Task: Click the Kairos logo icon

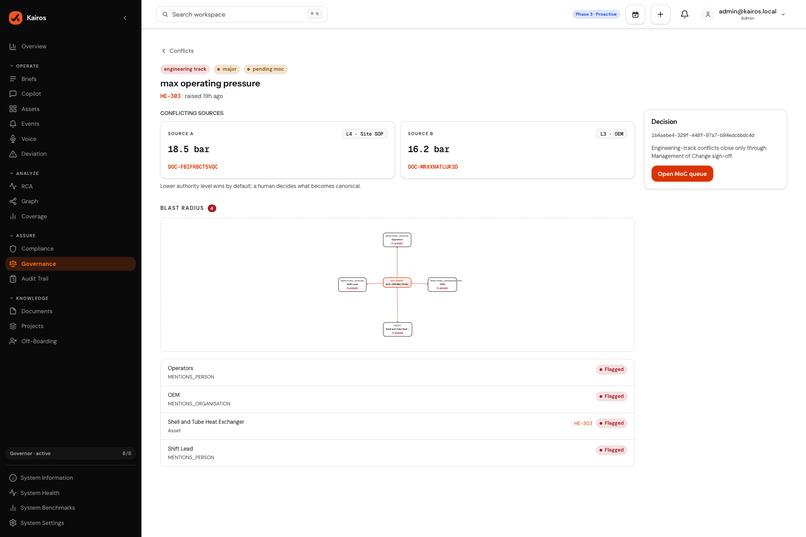Action: pyautogui.click(x=15, y=17)
